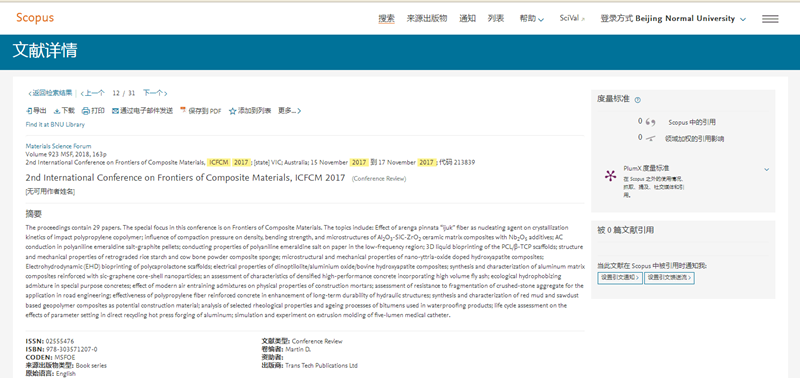This screenshot has height=378, width=800.
Task: Click the send by email envelope icon
Action: tap(115, 111)
